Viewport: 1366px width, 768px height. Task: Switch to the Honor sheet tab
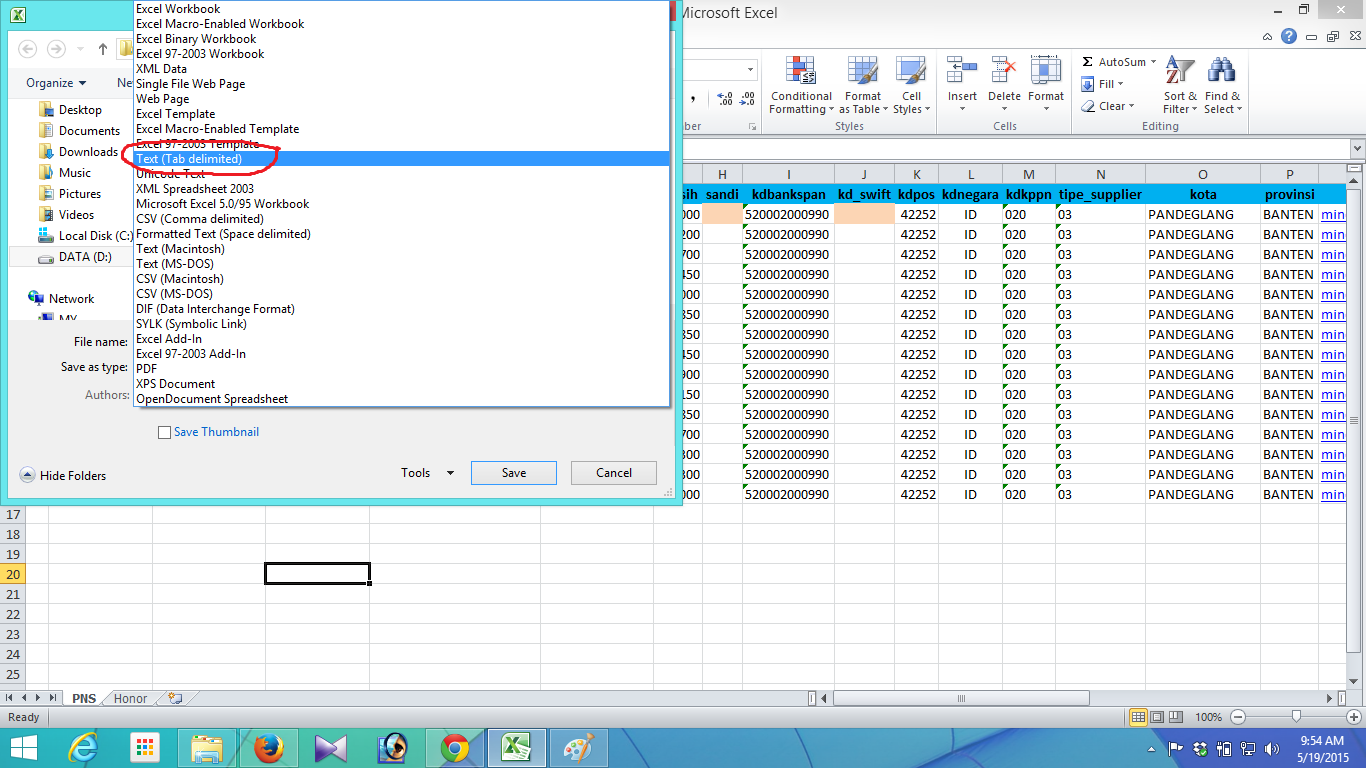pos(130,698)
